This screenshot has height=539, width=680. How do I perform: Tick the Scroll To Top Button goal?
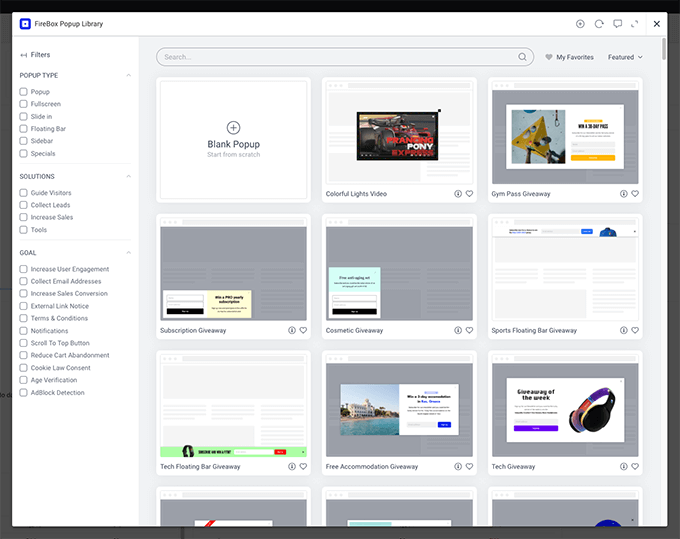(x=23, y=343)
